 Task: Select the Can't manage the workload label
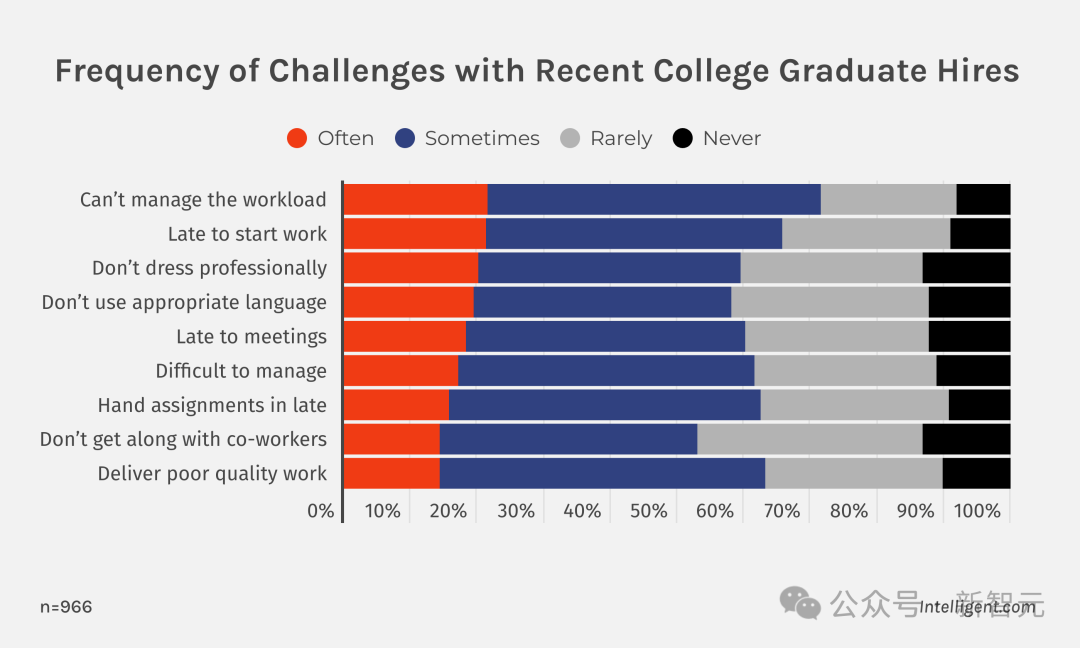pyautogui.click(x=203, y=200)
